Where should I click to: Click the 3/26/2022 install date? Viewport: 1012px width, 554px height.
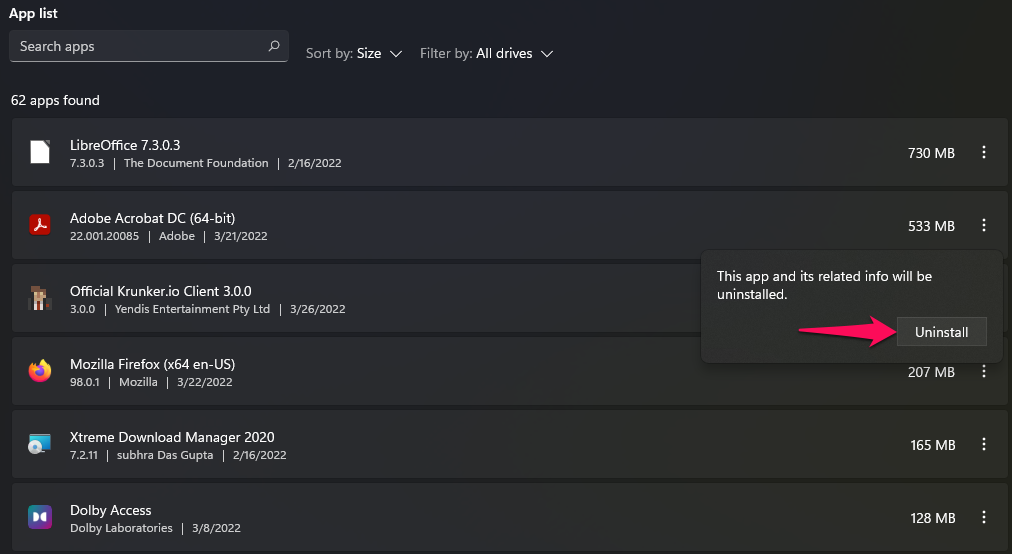(x=318, y=309)
